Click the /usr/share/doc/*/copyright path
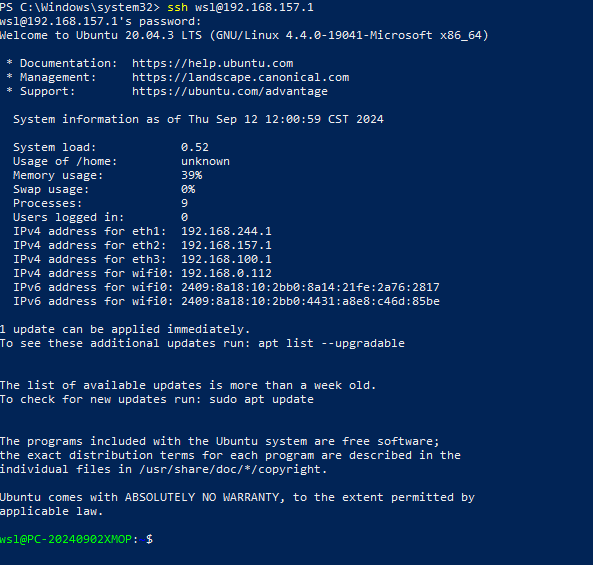Viewport: 593px width, 565px height. 233,469
